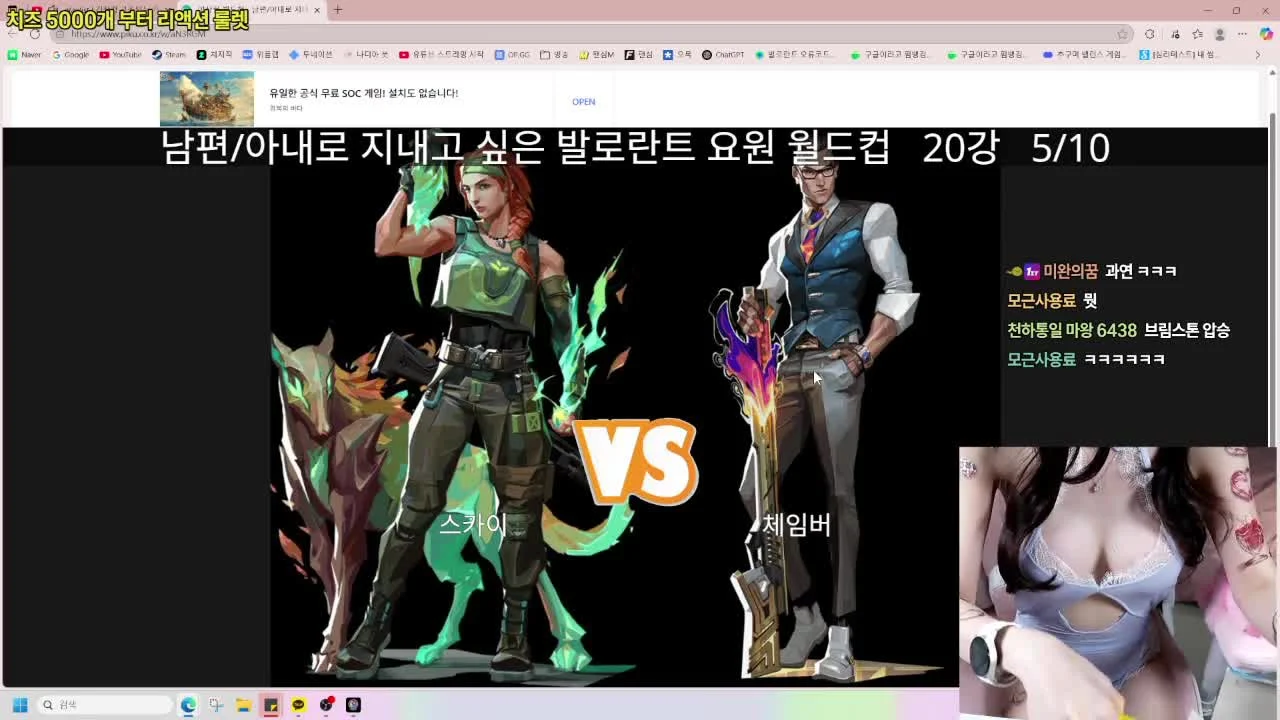The width and height of the screenshot is (1280, 720).
Task: Open the browser profile avatar
Action: pos(1219,34)
